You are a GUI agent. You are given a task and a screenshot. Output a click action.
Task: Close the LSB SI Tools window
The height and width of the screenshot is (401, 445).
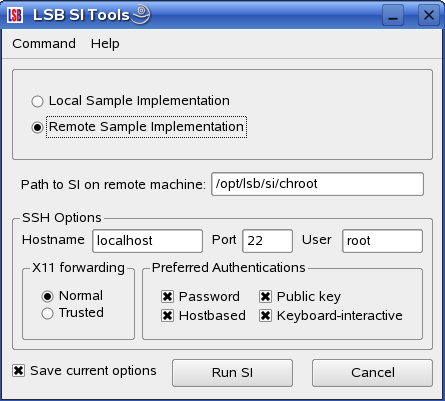429,15
